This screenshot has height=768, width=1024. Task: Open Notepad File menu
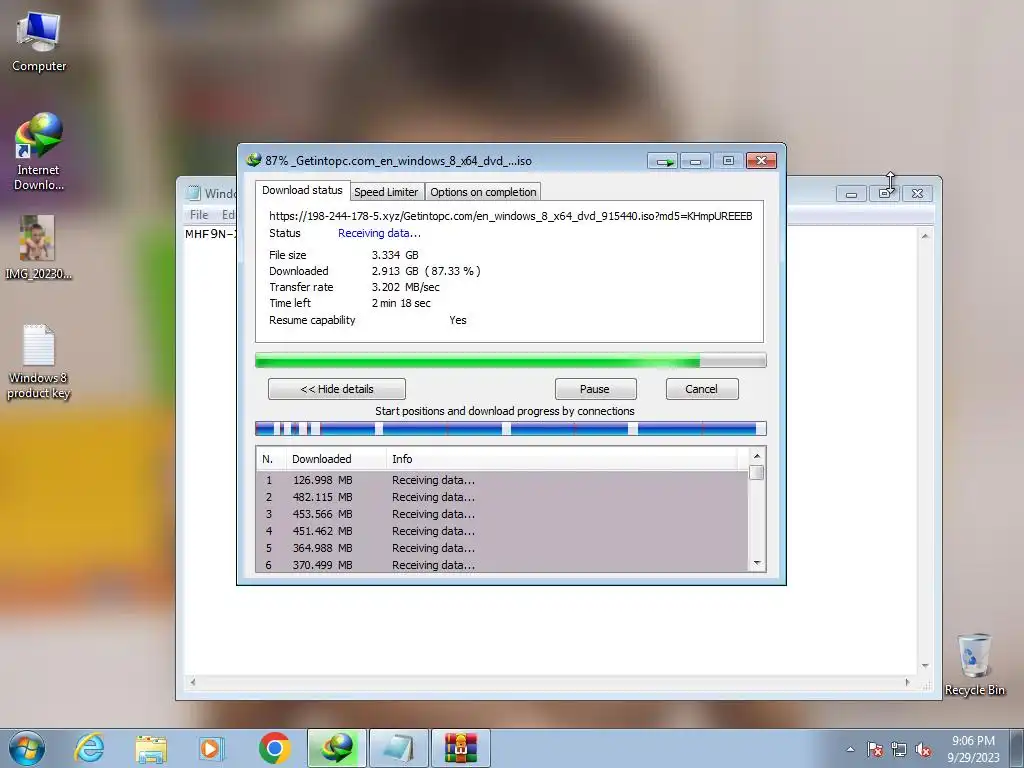pos(199,214)
